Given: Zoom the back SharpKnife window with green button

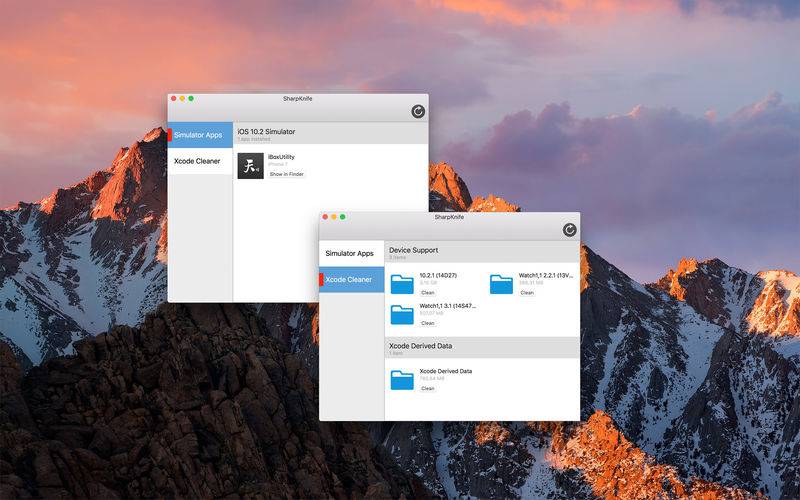Looking at the screenshot, I should 191,98.
